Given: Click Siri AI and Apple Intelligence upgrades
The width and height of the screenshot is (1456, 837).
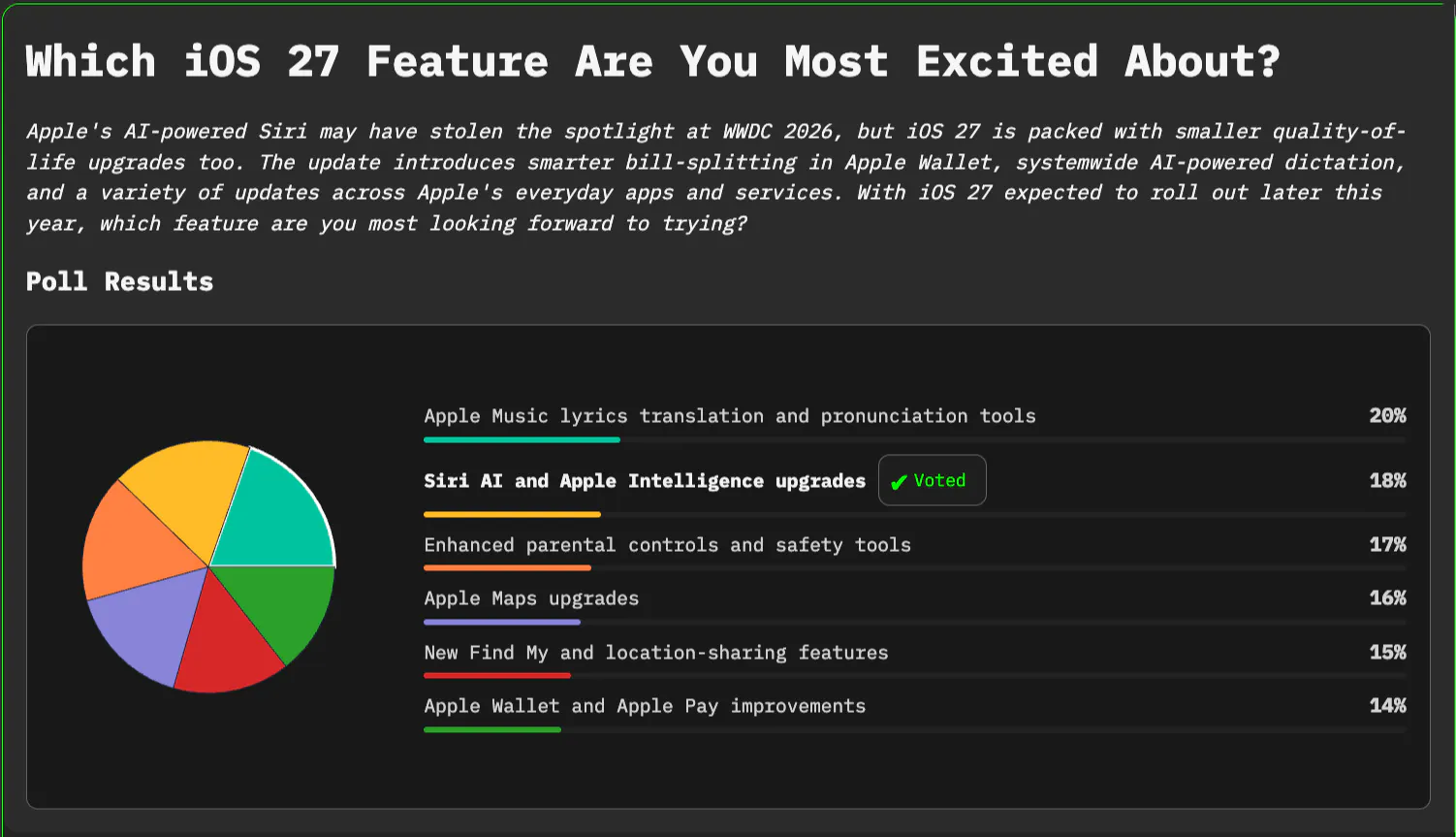Looking at the screenshot, I should click(x=645, y=481).
